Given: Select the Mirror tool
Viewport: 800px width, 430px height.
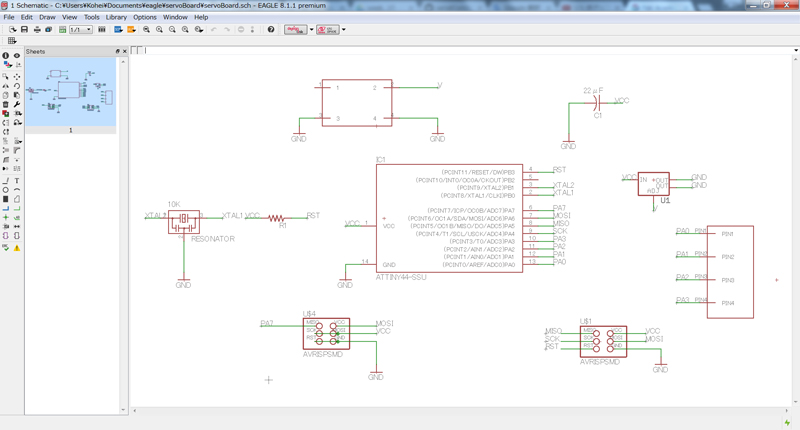Looking at the screenshot, I should [x=6, y=86].
